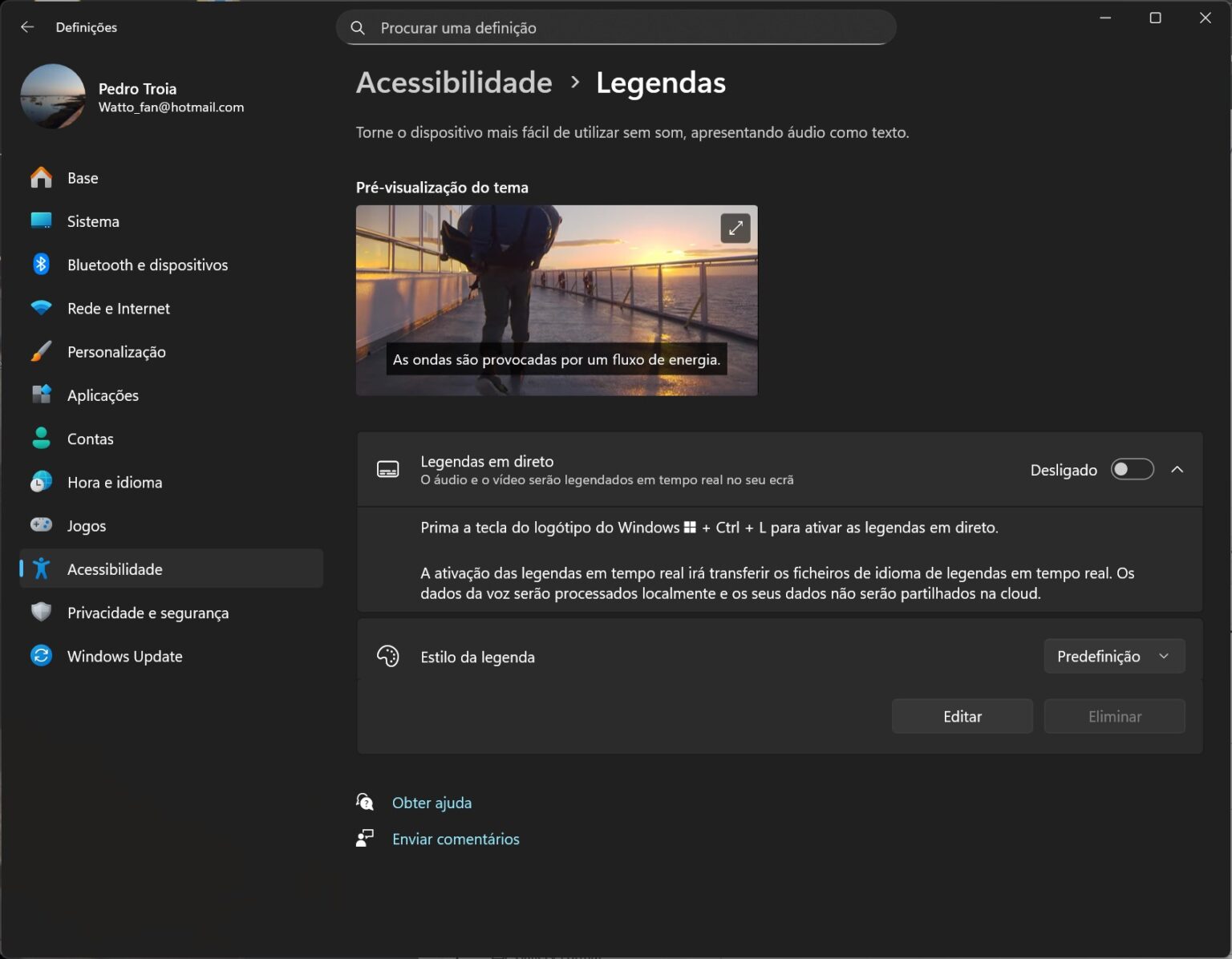Click the palette icon next to Estilo da legenda
Image resolution: width=1232 pixels, height=959 pixels.
[x=388, y=656]
